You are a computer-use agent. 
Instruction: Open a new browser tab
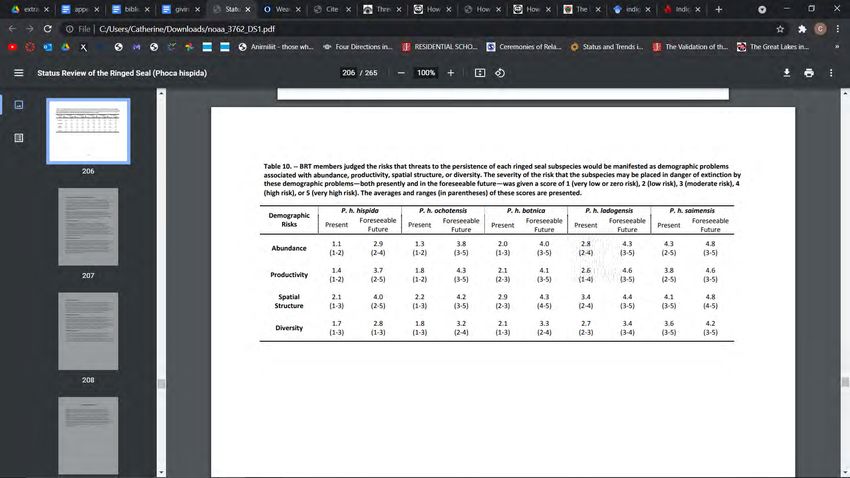(719, 9)
